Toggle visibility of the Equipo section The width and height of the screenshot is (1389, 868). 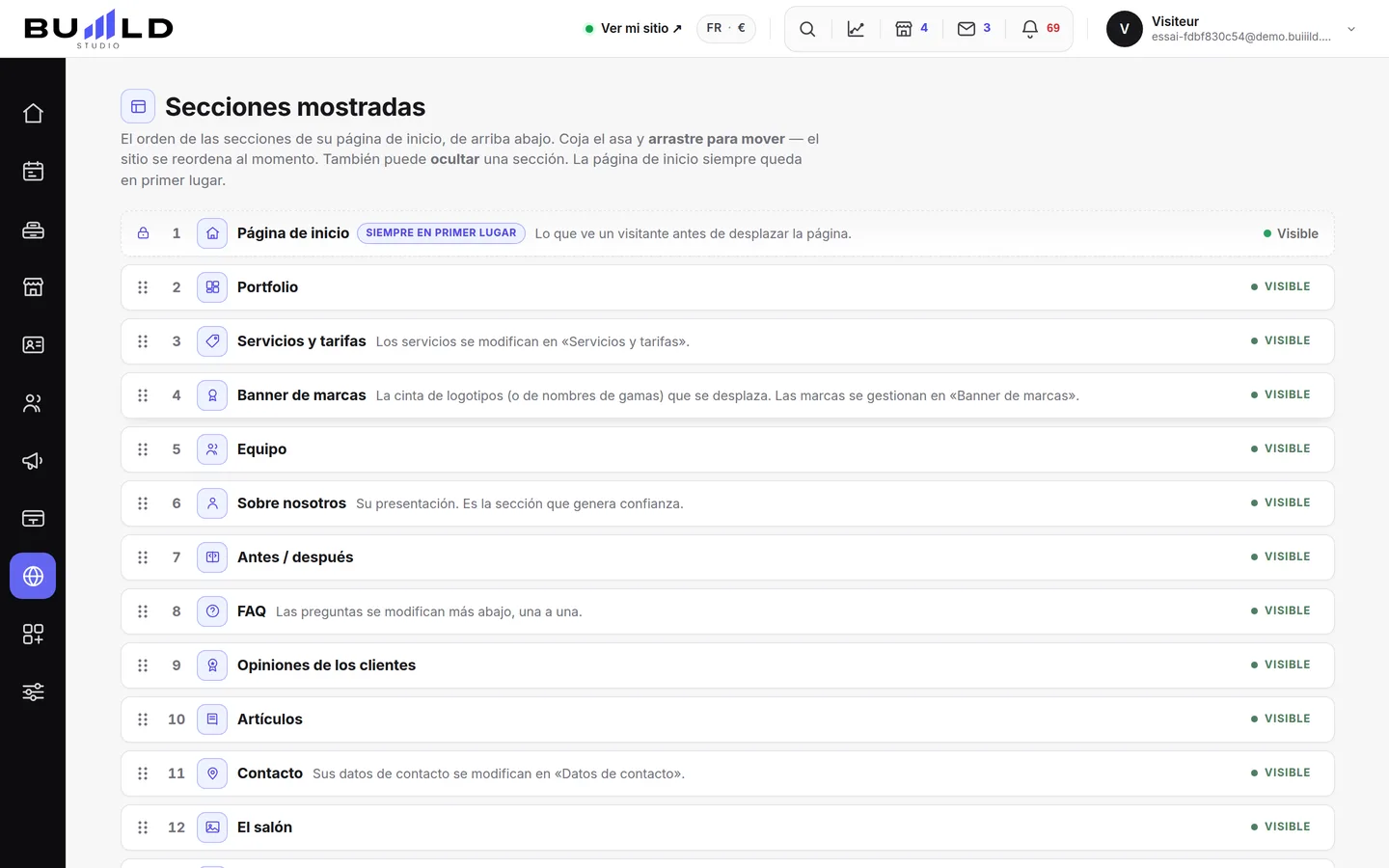1281,449
